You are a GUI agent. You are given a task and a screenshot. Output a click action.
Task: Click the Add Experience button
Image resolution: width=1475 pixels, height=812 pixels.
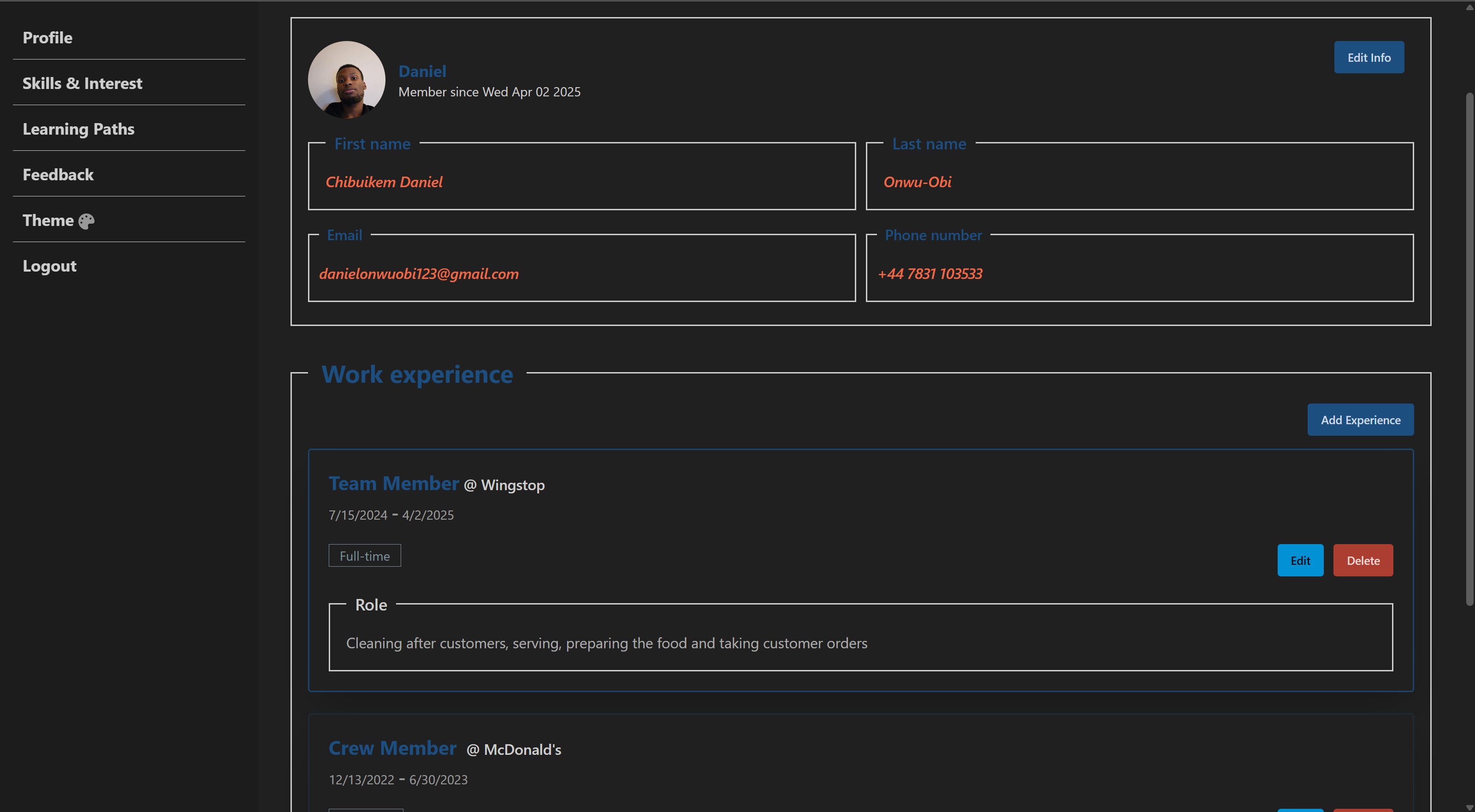pos(1360,420)
